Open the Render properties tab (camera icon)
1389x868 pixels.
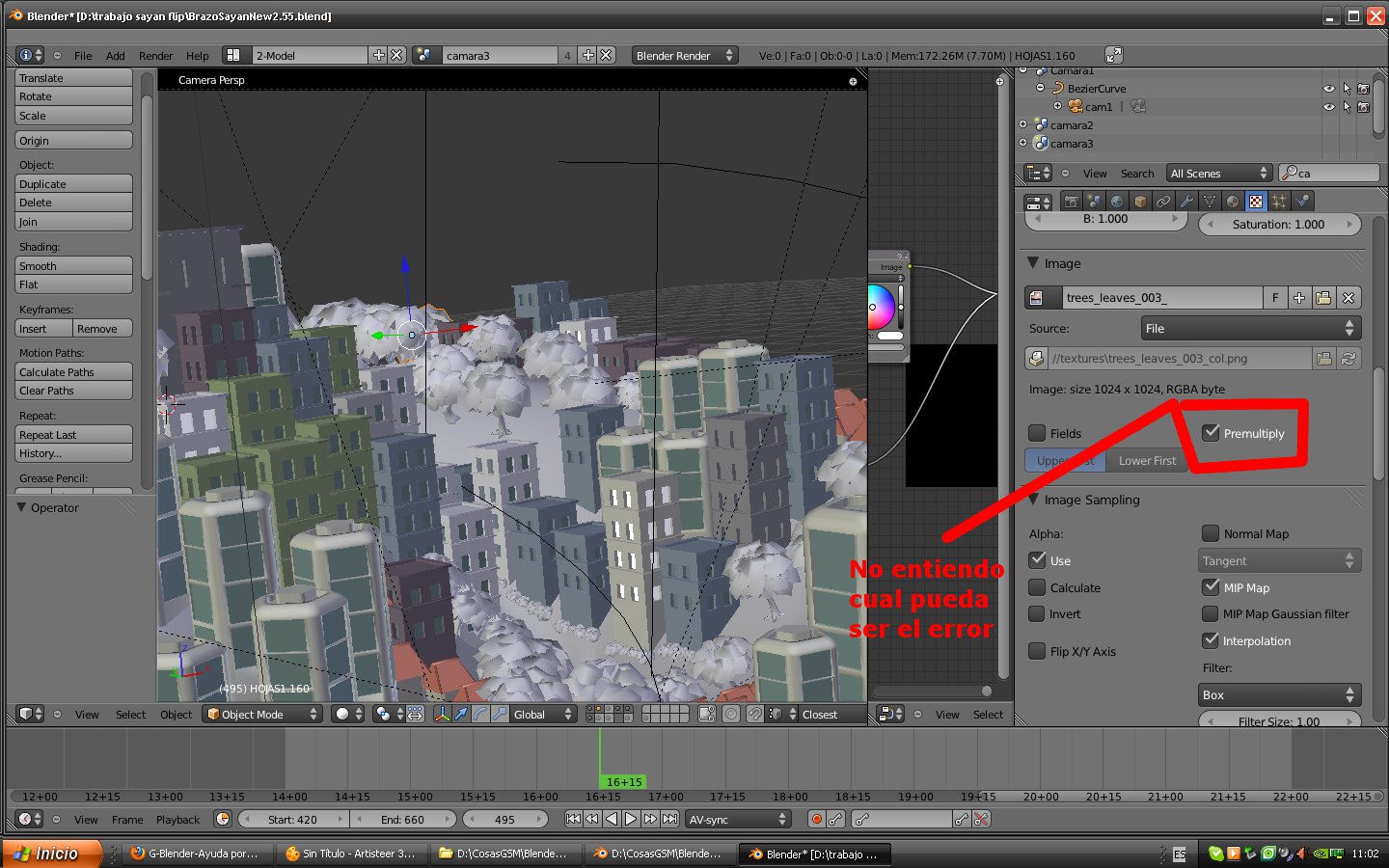point(1071,202)
